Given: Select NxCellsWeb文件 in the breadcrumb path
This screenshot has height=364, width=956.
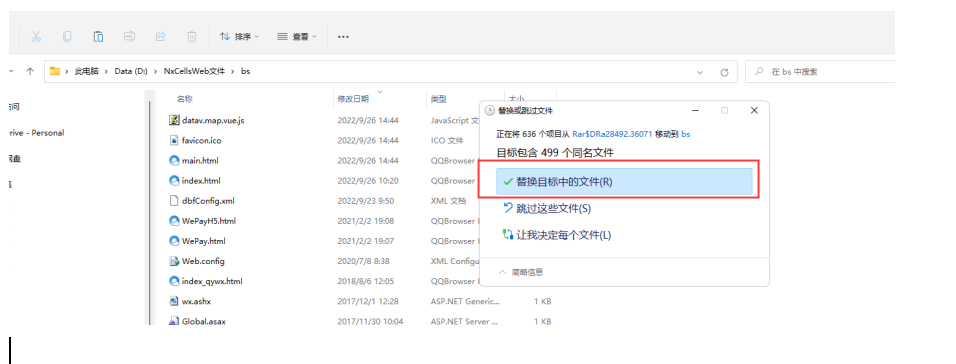Looking at the screenshot, I should 194,71.
